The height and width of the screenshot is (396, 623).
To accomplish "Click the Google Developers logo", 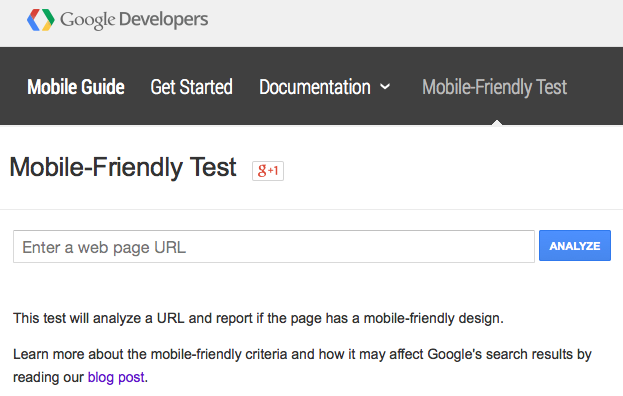I will click(118, 20).
